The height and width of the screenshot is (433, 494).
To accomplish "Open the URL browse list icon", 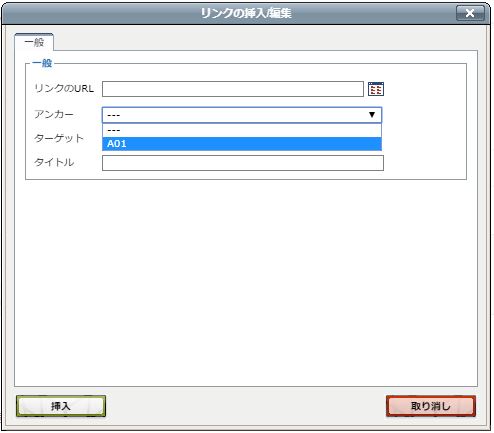I will point(376,89).
